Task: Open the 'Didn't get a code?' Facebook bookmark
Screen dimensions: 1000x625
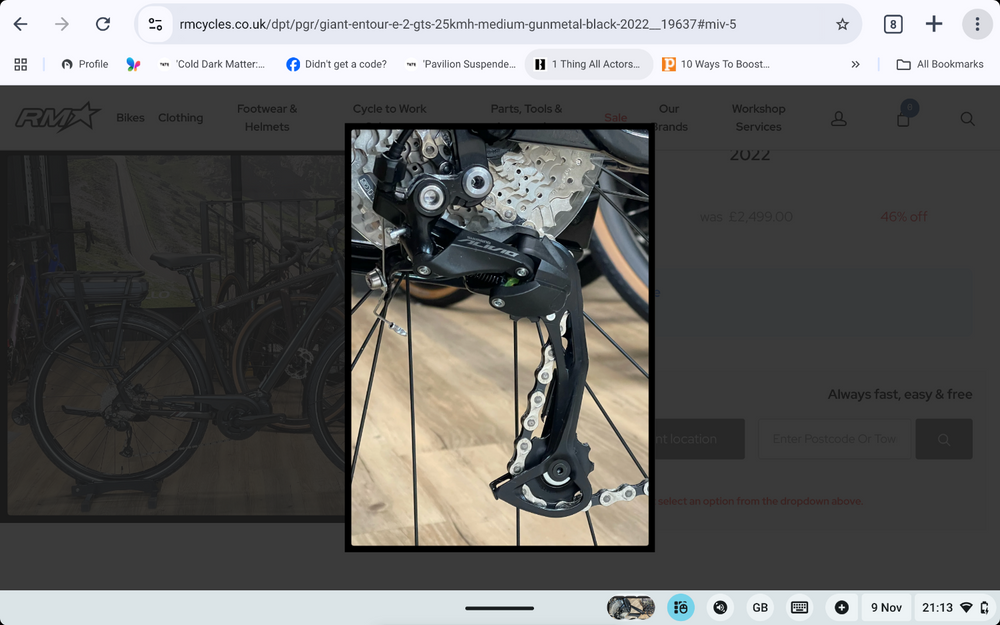Action: [336, 64]
